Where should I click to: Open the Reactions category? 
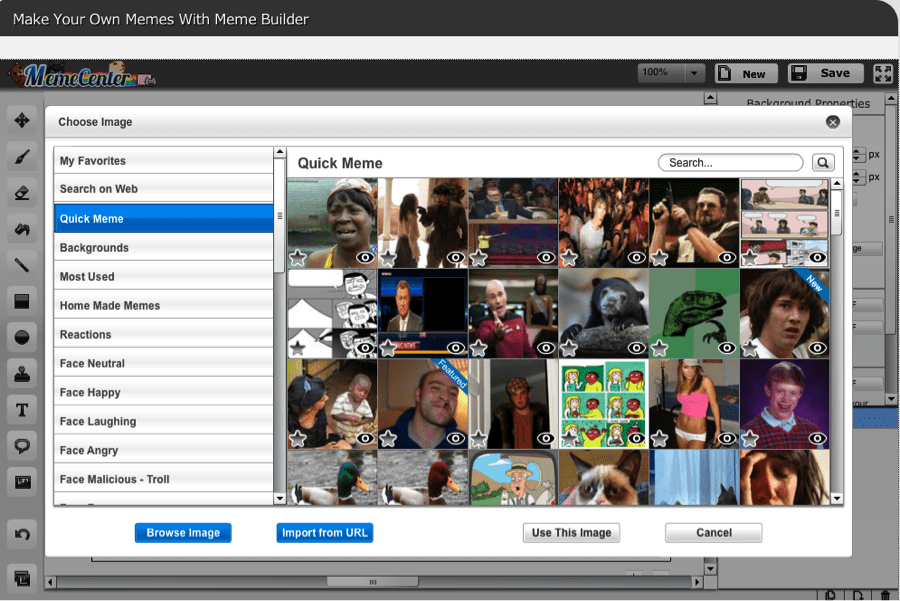point(164,334)
